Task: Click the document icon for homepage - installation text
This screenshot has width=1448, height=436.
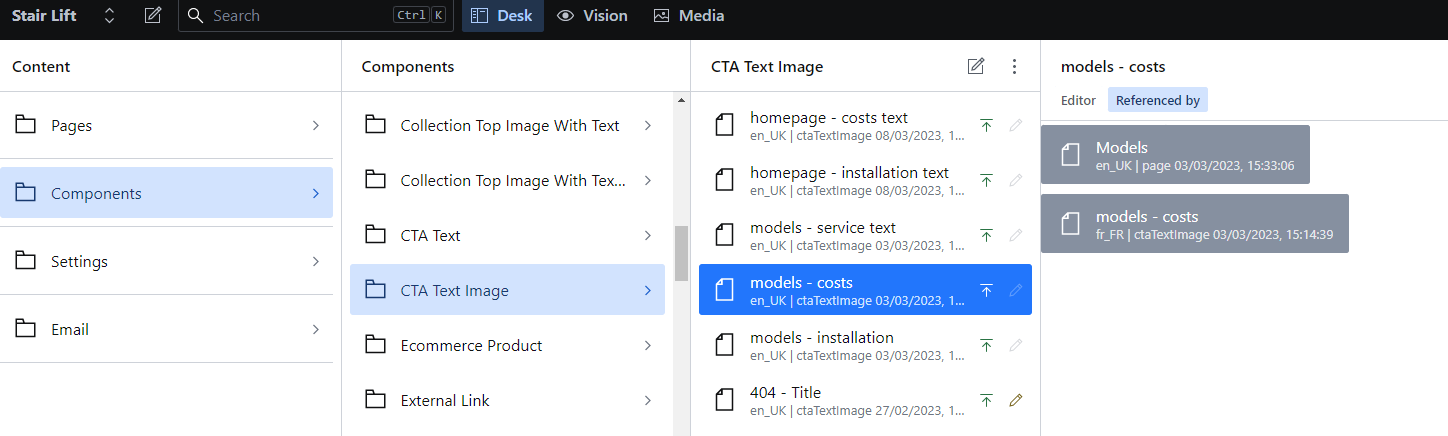Action: click(724, 180)
